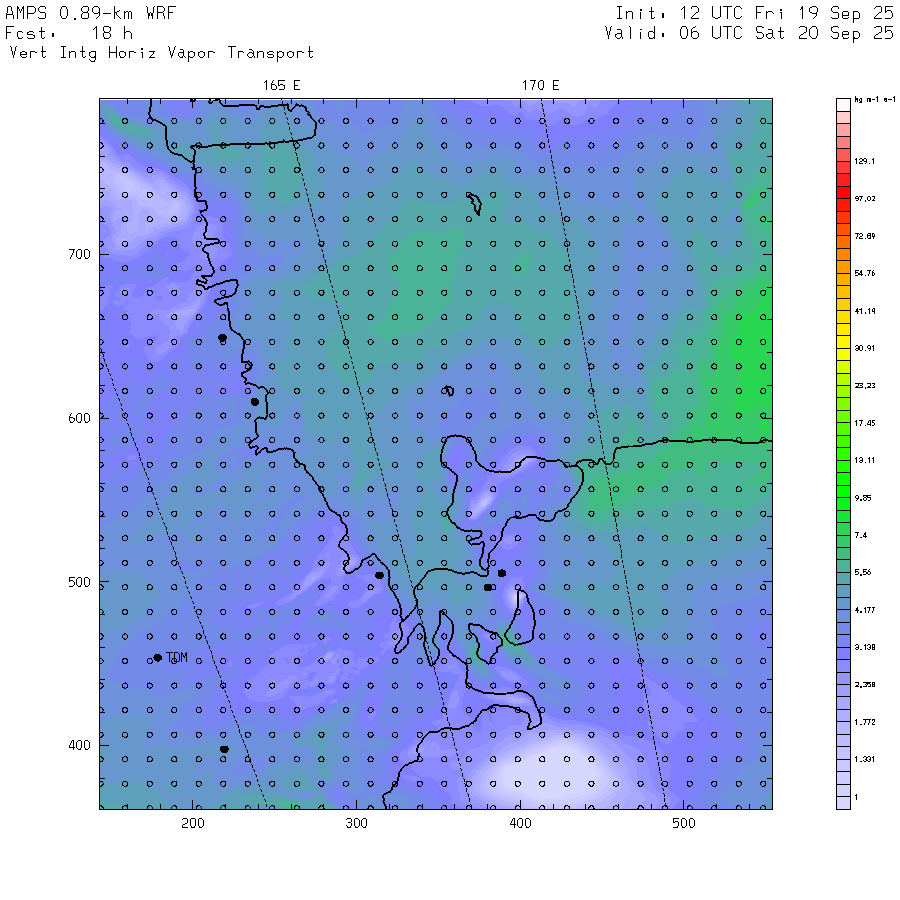Click legend value '17.45'
Viewport: 900px width, 900px height.
pos(864,423)
